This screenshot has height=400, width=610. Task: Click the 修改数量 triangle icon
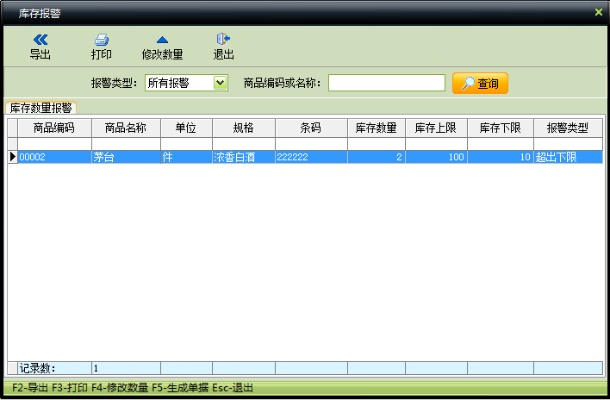pos(162,39)
